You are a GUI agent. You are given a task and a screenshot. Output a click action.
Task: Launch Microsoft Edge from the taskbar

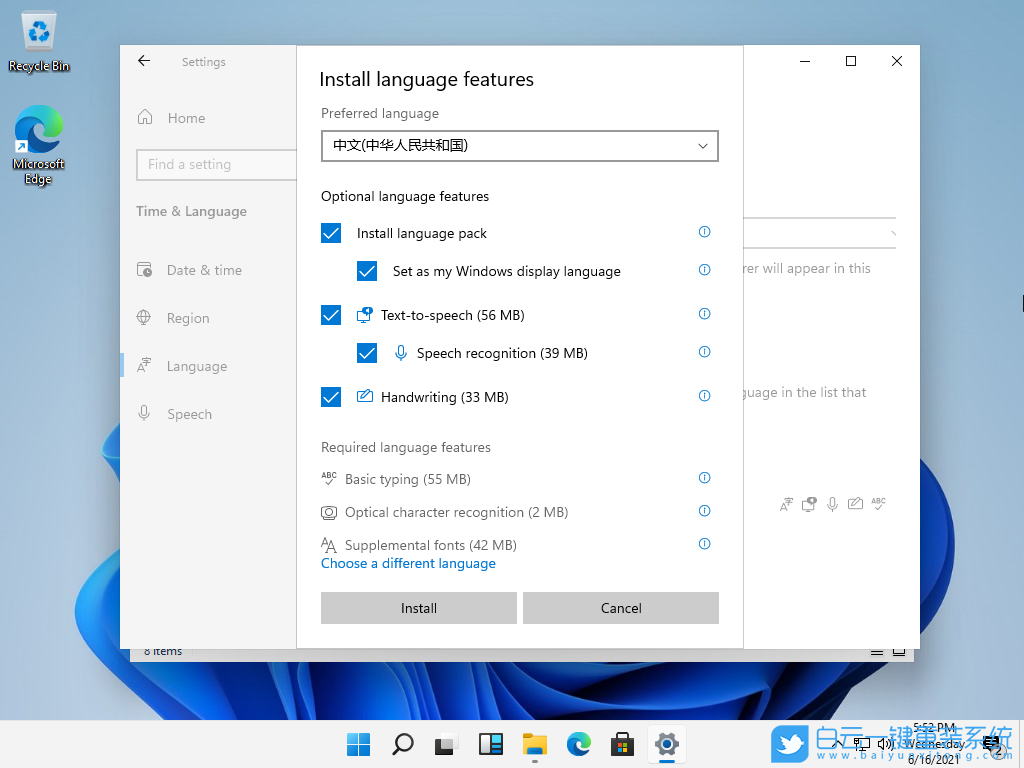coord(578,744)
